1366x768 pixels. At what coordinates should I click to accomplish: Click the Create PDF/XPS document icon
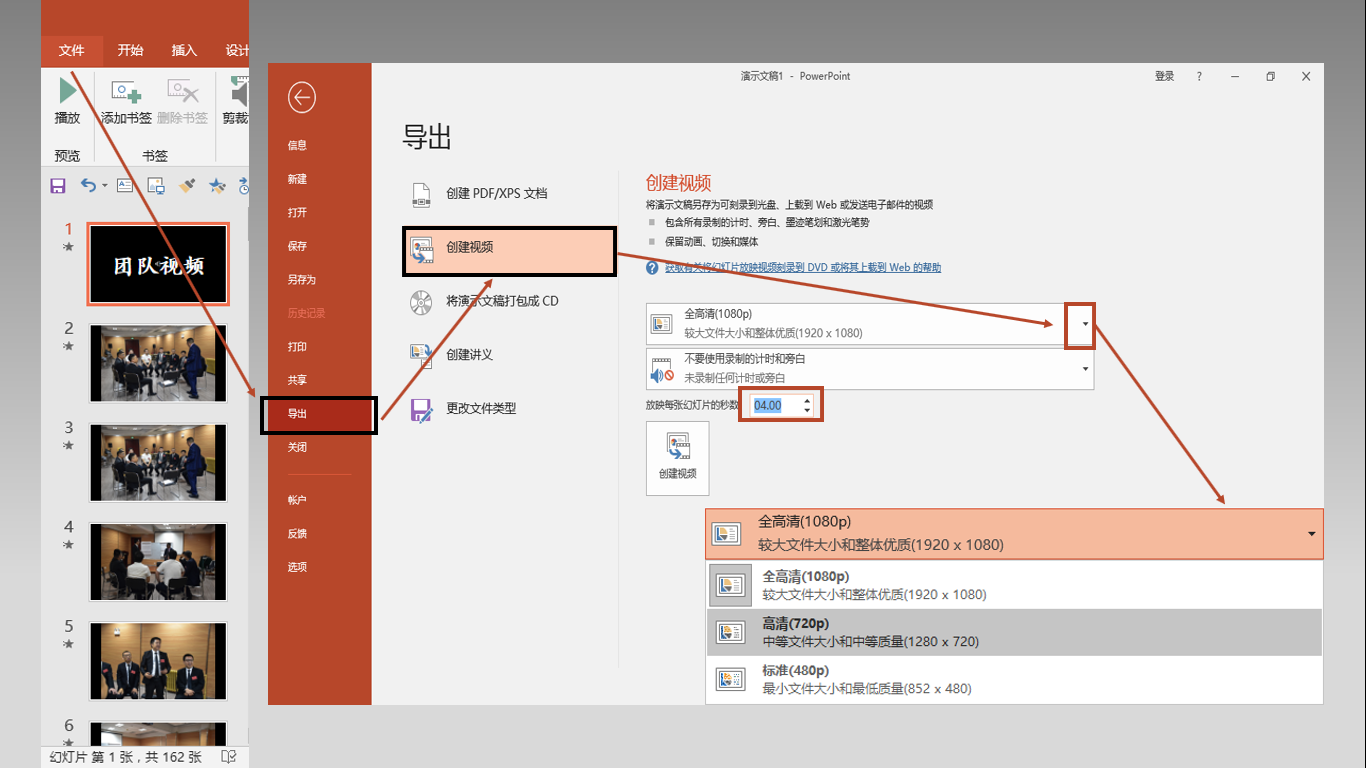[x=421, y=193]
